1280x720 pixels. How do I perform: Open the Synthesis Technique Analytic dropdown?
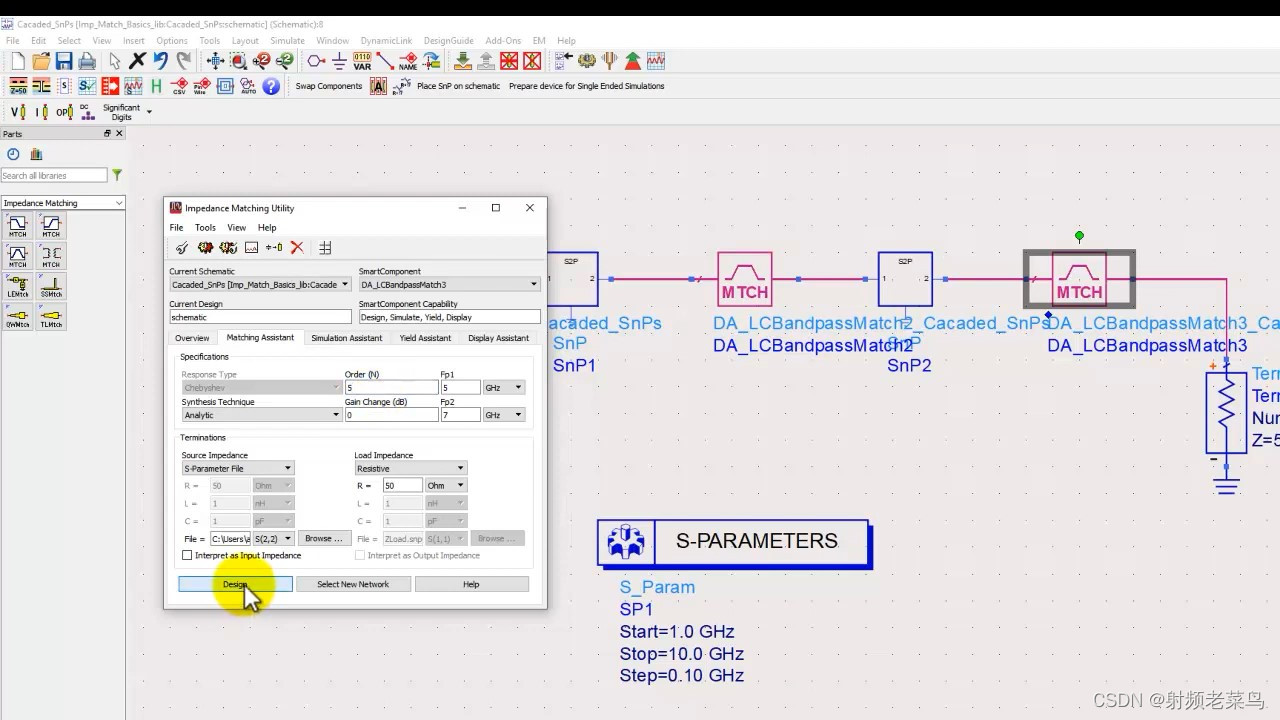(x=261, y=415)
